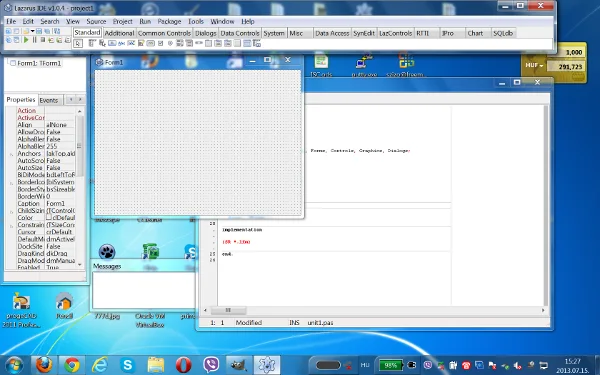Click the clDefault color swatch in the Color property
Viewport: 600px width, 375px height.
click(49, 217)
